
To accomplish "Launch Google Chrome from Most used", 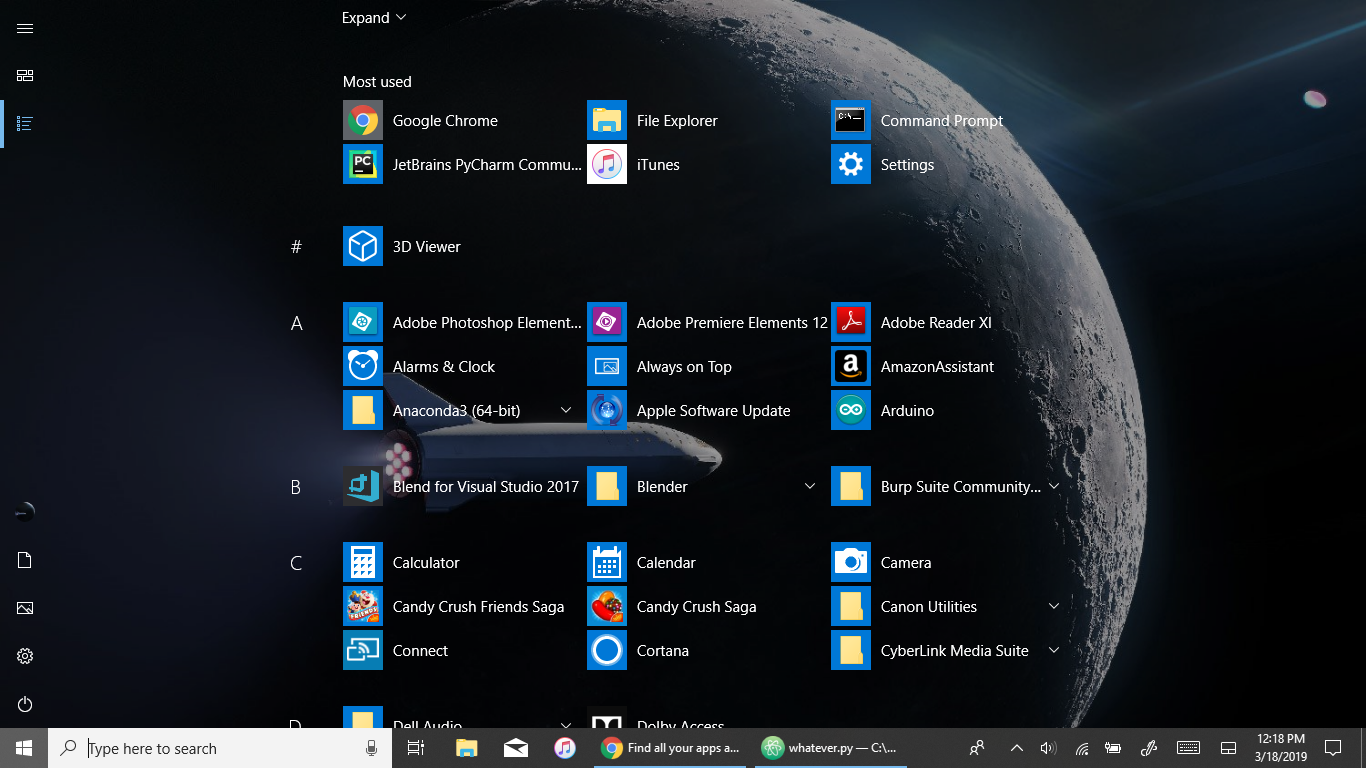I will (x=462, y=120).
